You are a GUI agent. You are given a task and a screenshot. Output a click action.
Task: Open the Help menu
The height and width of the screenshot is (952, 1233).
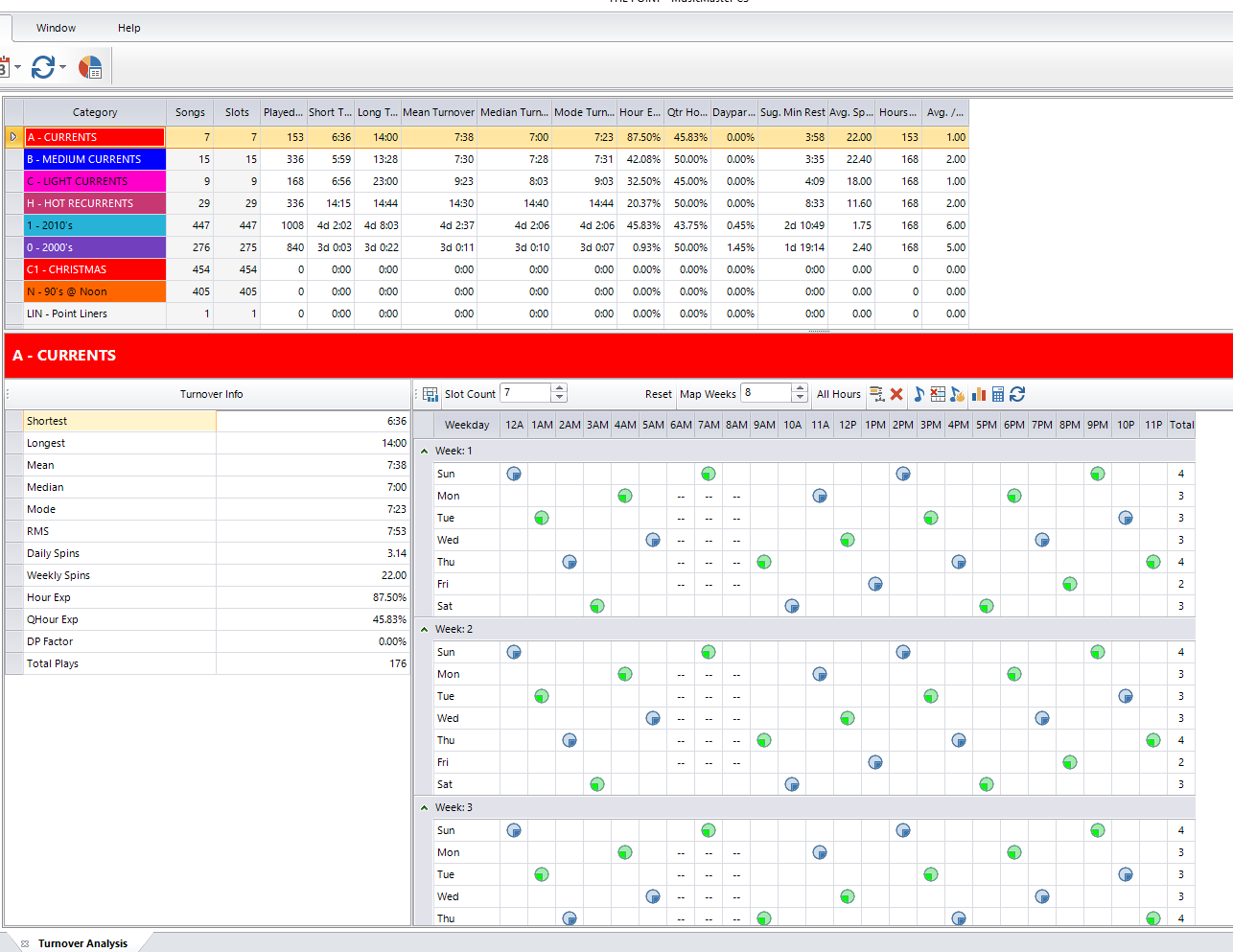pyautogui.click(x=129, y=28)
